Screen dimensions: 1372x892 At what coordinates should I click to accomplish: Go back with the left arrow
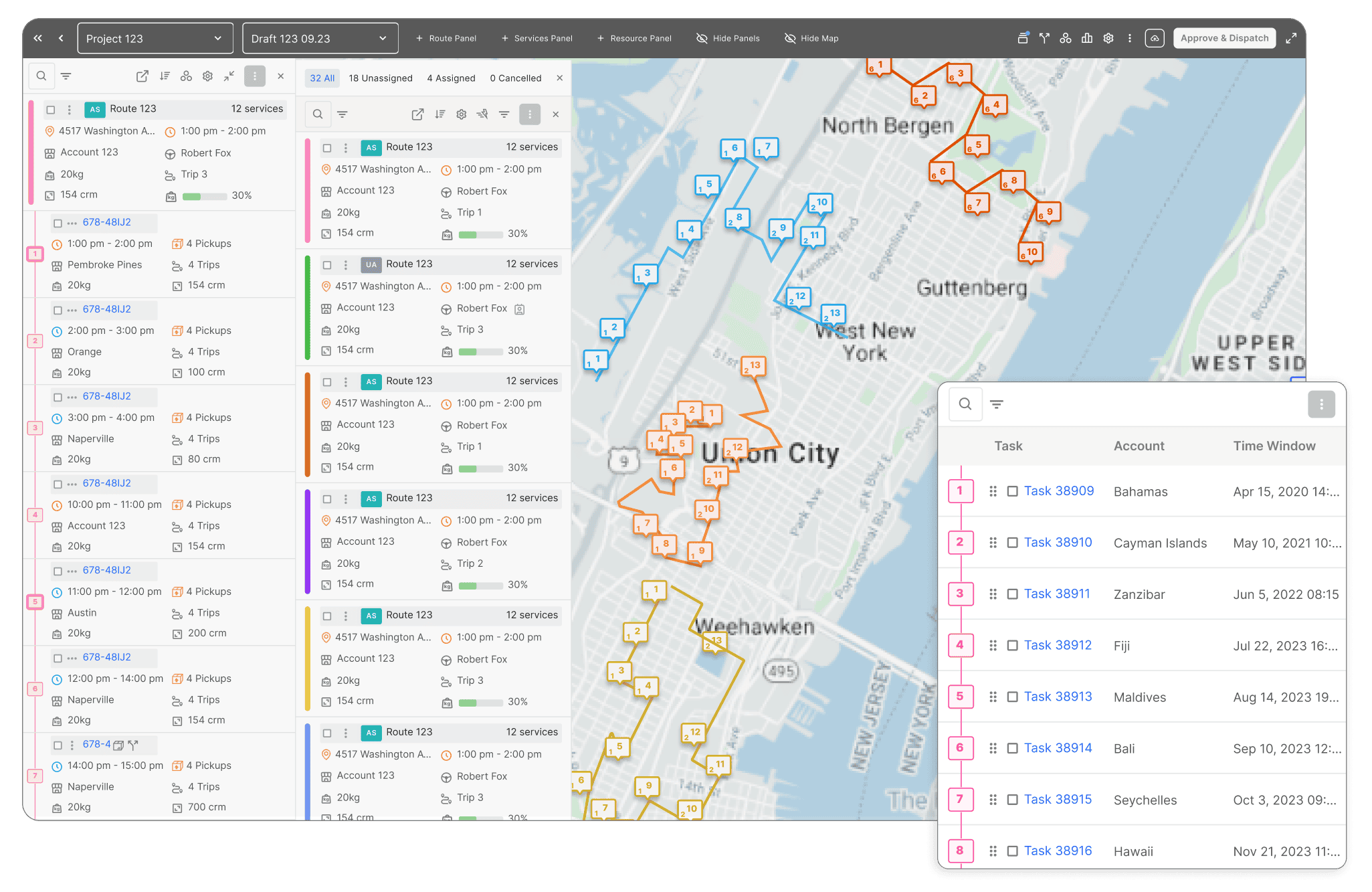pos(61,38)
